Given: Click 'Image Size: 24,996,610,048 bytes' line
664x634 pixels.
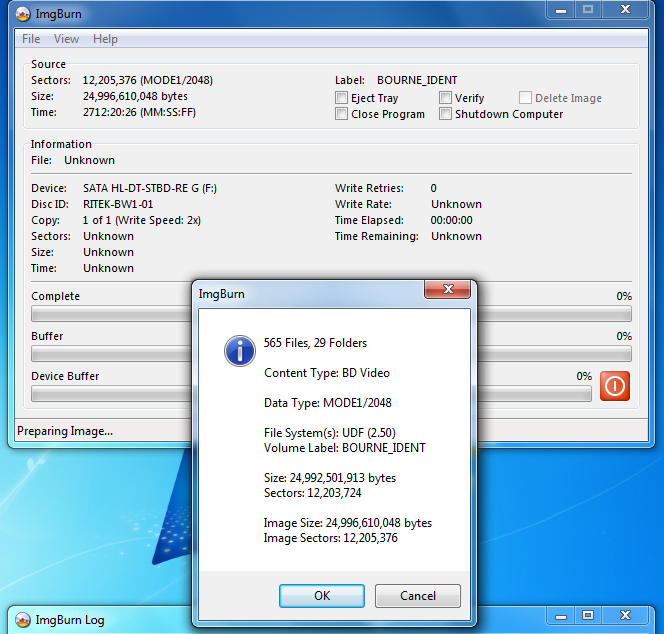Looking at the screenshot, I should coord(348,523).
